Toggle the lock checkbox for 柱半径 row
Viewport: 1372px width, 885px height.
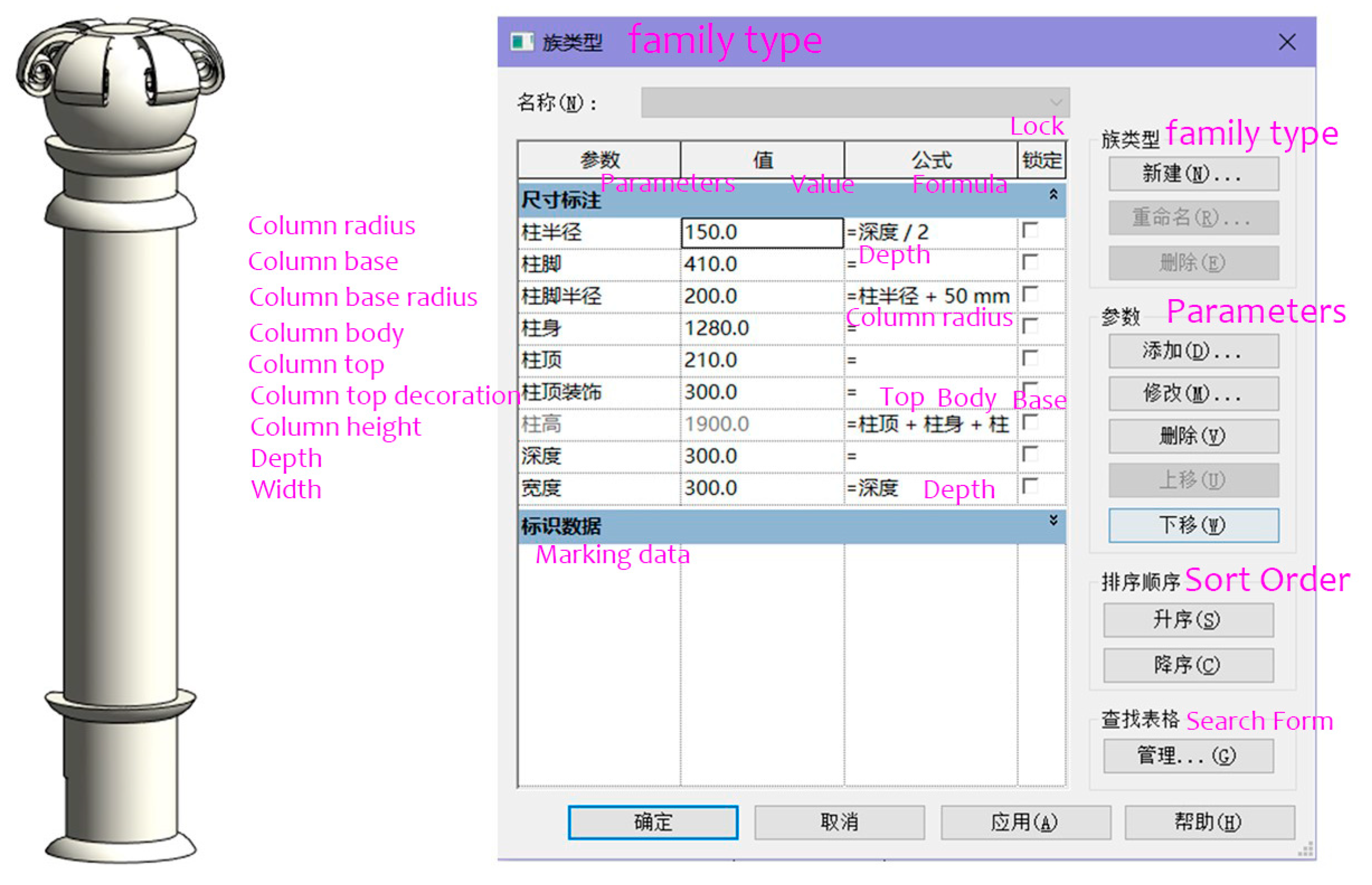click(x=1030, y=231)
